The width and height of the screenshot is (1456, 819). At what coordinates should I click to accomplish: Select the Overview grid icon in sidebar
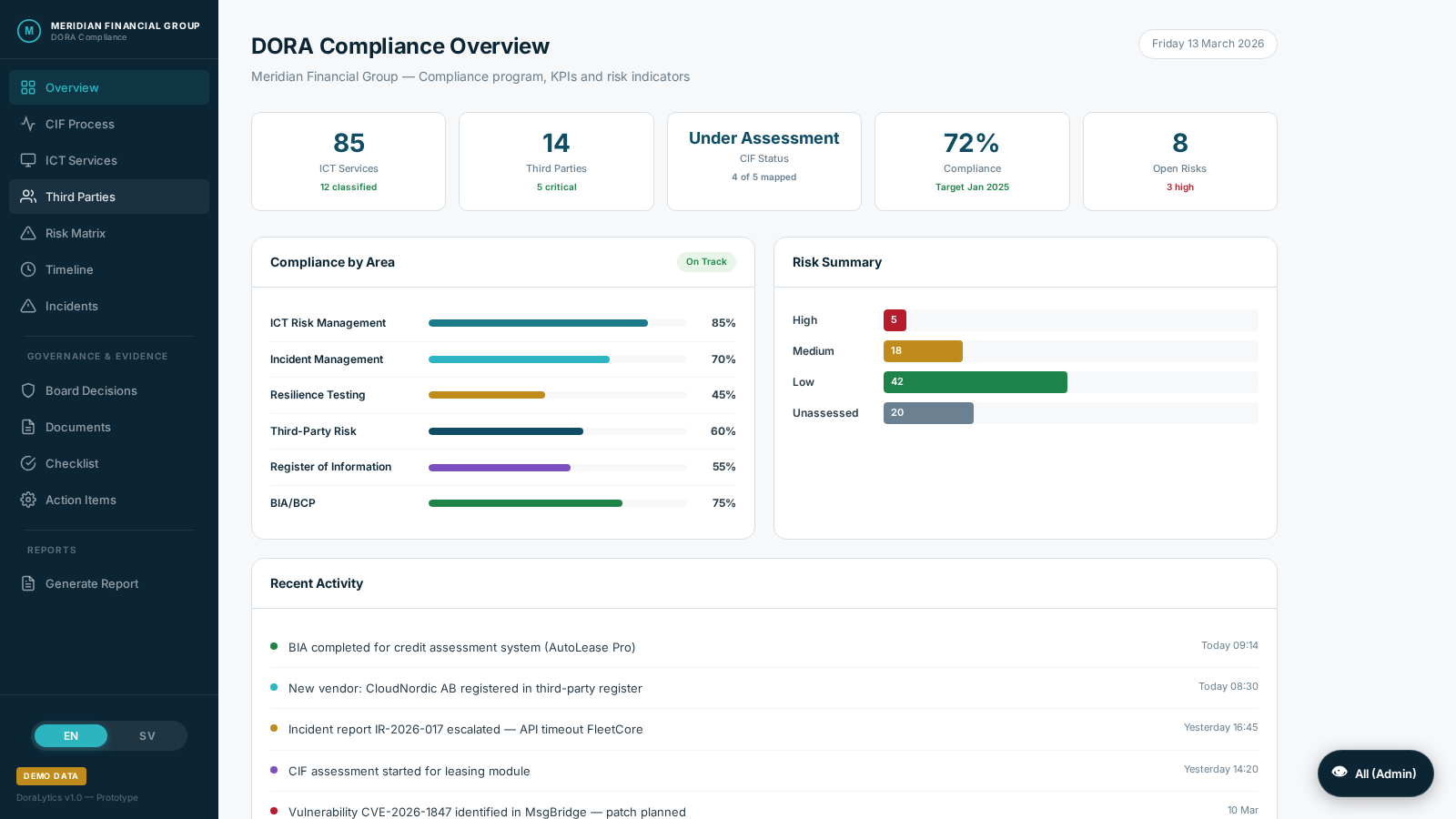[28, 87]
